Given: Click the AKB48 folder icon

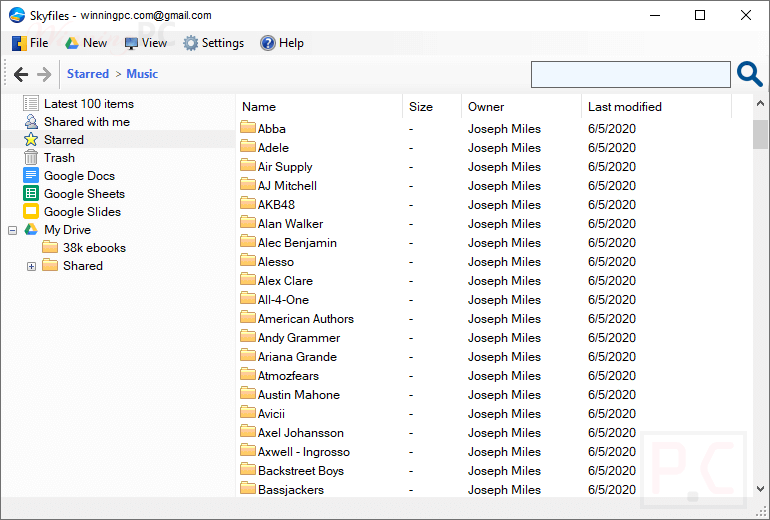Looking at the screenshot, I should coord(248,204).
